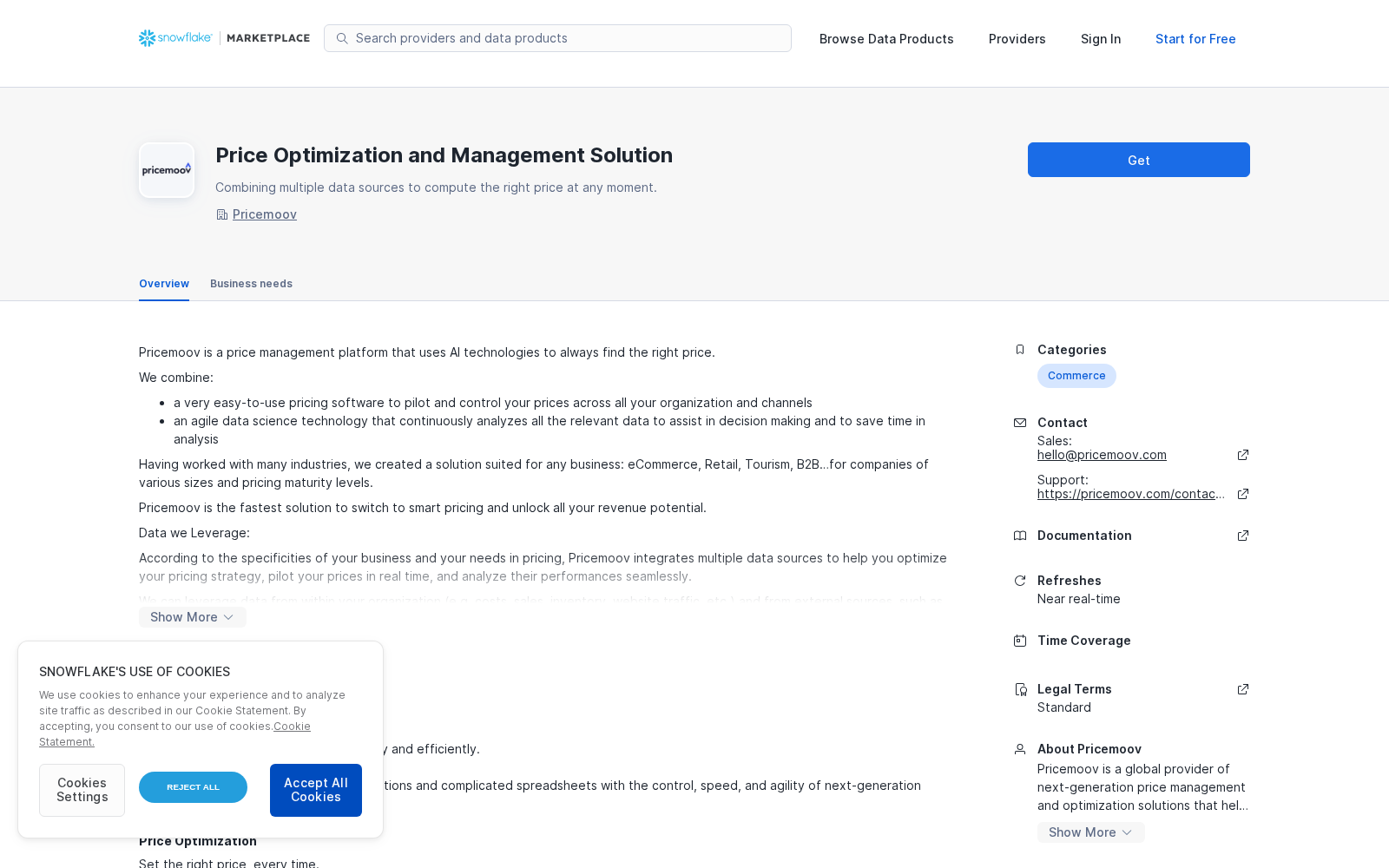Click the Documentation label in the sidebar
Screen dimensions: 1389x868
[1084, 536]
